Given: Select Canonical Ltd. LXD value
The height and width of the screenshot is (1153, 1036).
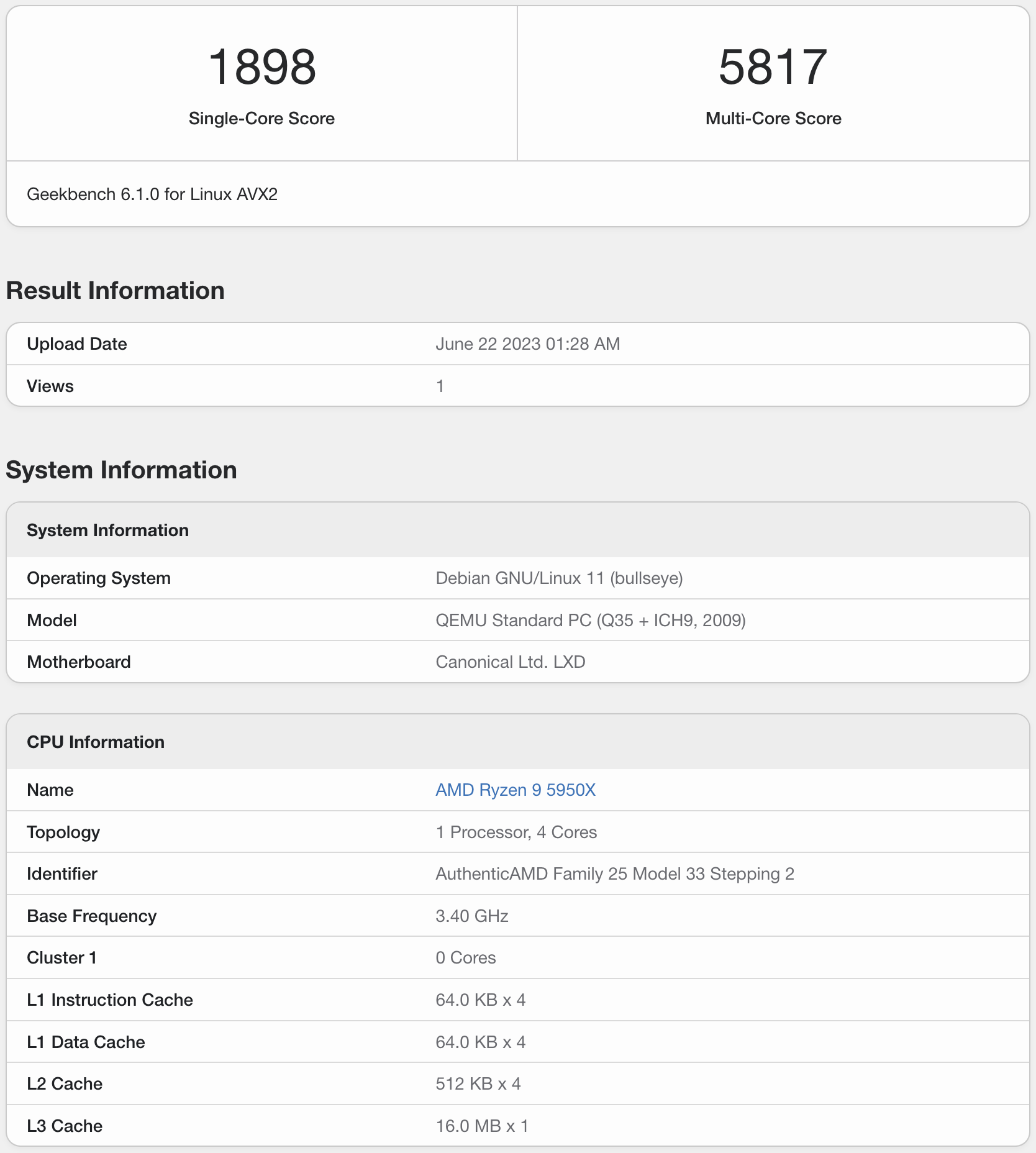Looking at the screenshot, I should tap(511, 662).
